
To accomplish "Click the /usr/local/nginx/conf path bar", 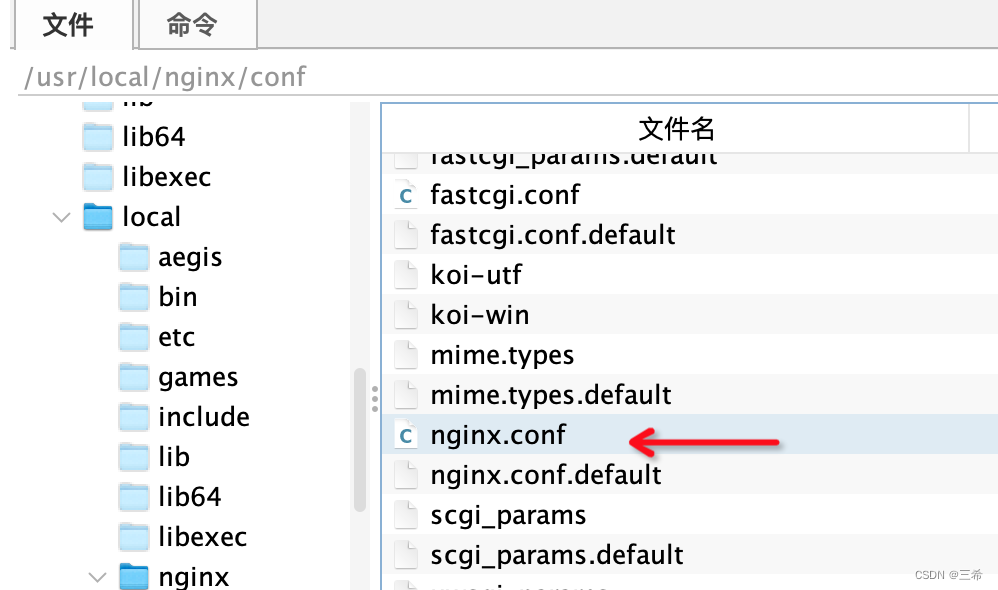I will [x=163, y=76].
